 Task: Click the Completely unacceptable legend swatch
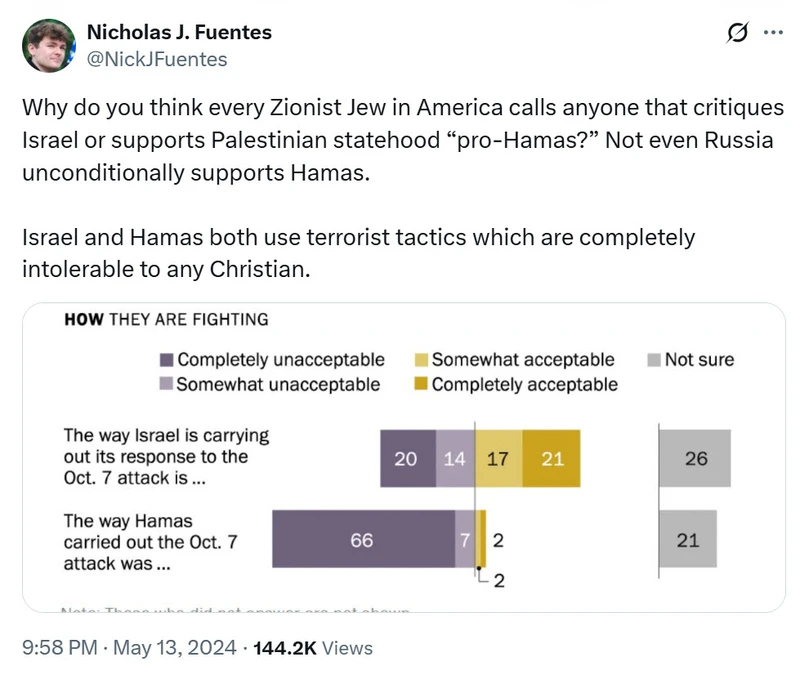click(167, 360)
